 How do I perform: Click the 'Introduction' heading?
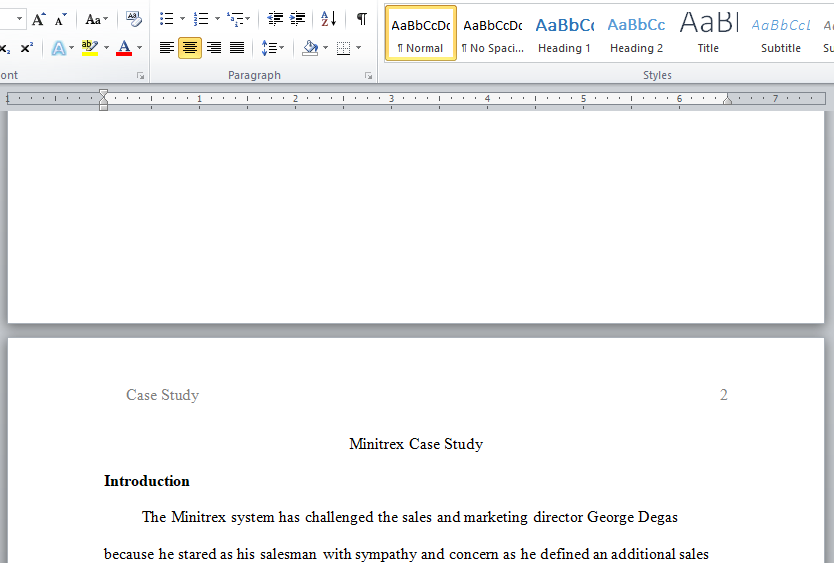pos(147,481)
